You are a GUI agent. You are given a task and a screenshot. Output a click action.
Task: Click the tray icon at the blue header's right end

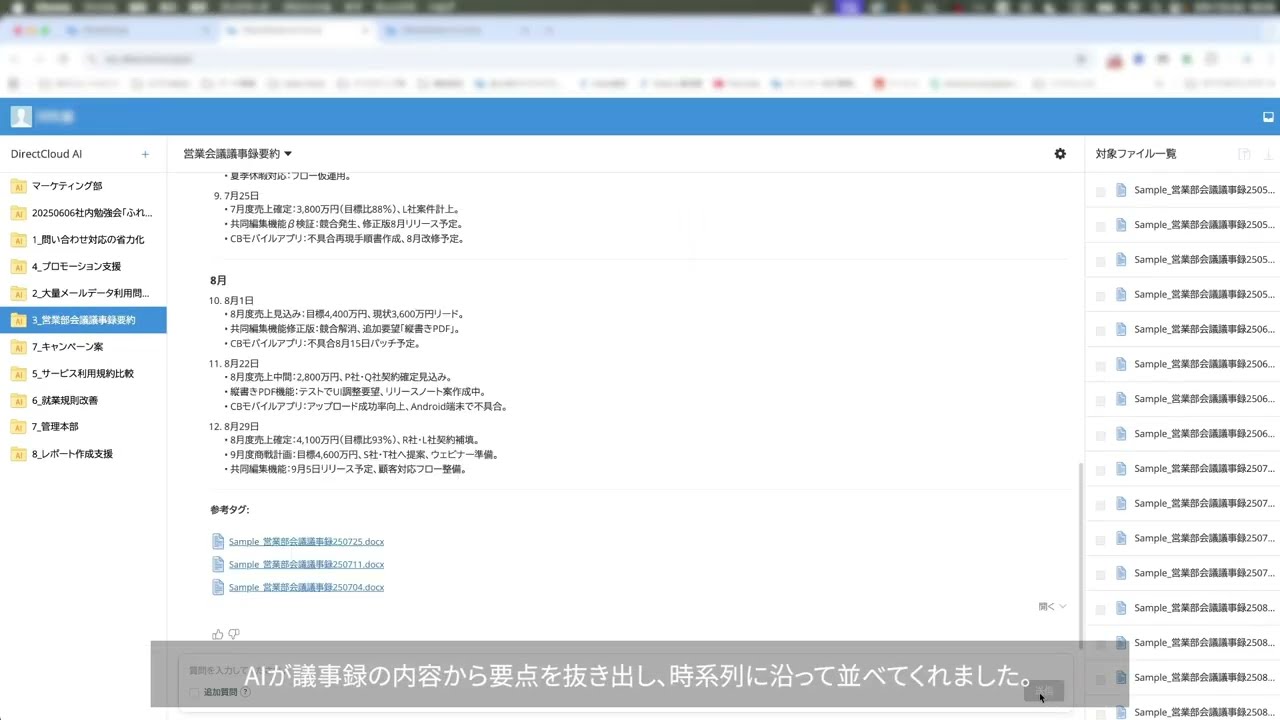pyautogui.click(x=1268, y=117)
